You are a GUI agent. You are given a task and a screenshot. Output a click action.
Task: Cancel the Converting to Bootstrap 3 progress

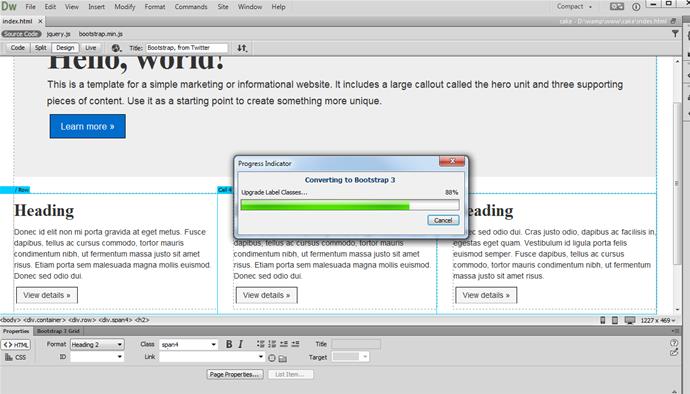[443, 220]
